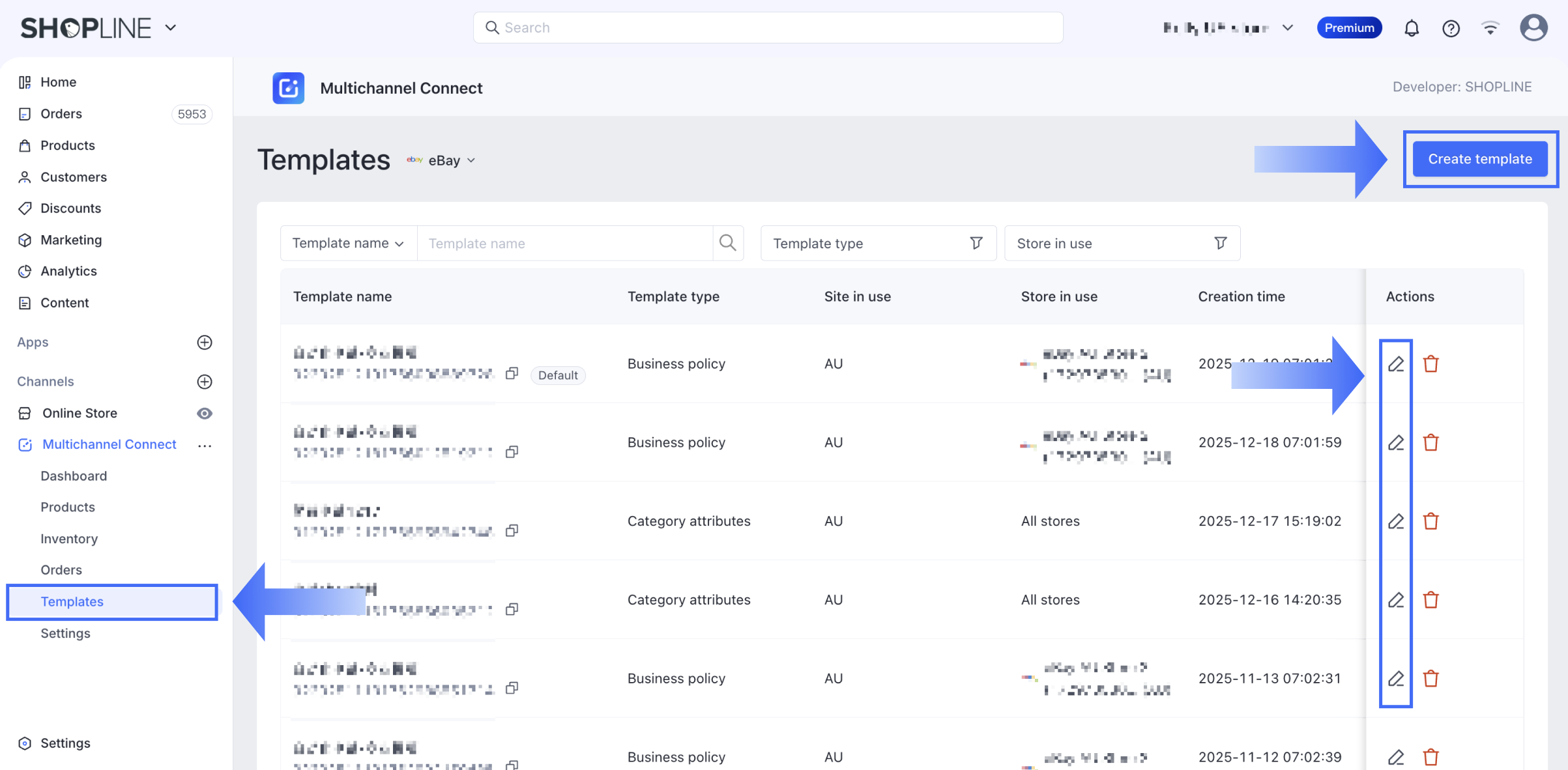The image size is (1568, 770).
Task: Click the notifications bell icon
Action: (x=1411, y=28)
